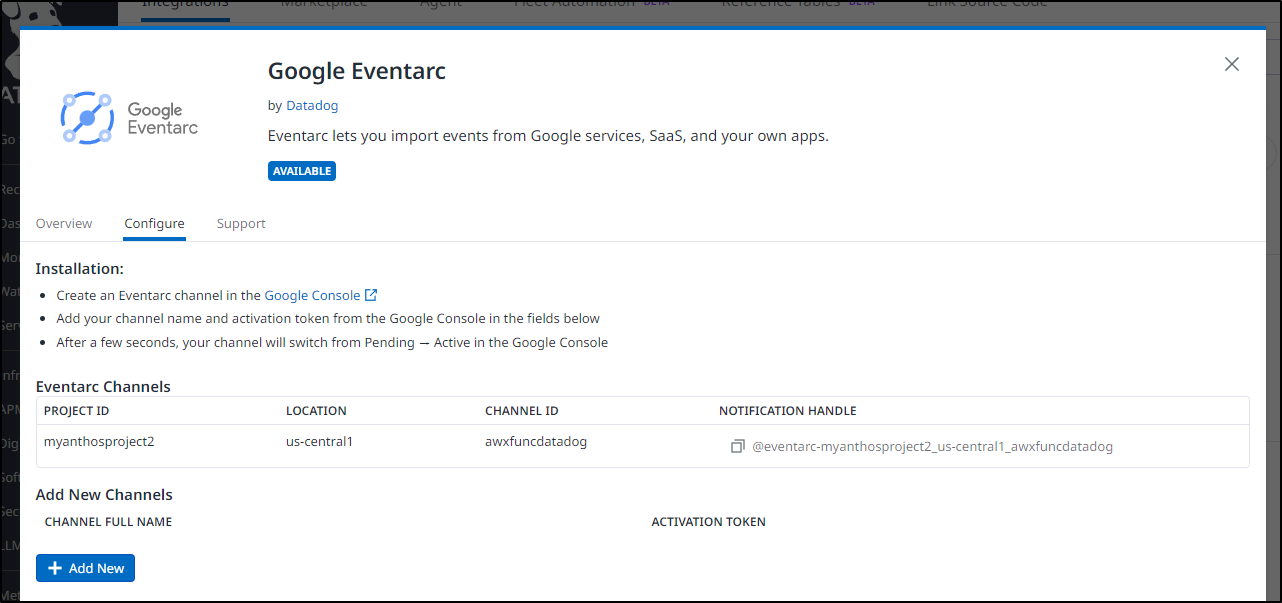Click the Add New Channels heading
Image resolution: width=1282 pixels, height=603 pixels.
104,495
